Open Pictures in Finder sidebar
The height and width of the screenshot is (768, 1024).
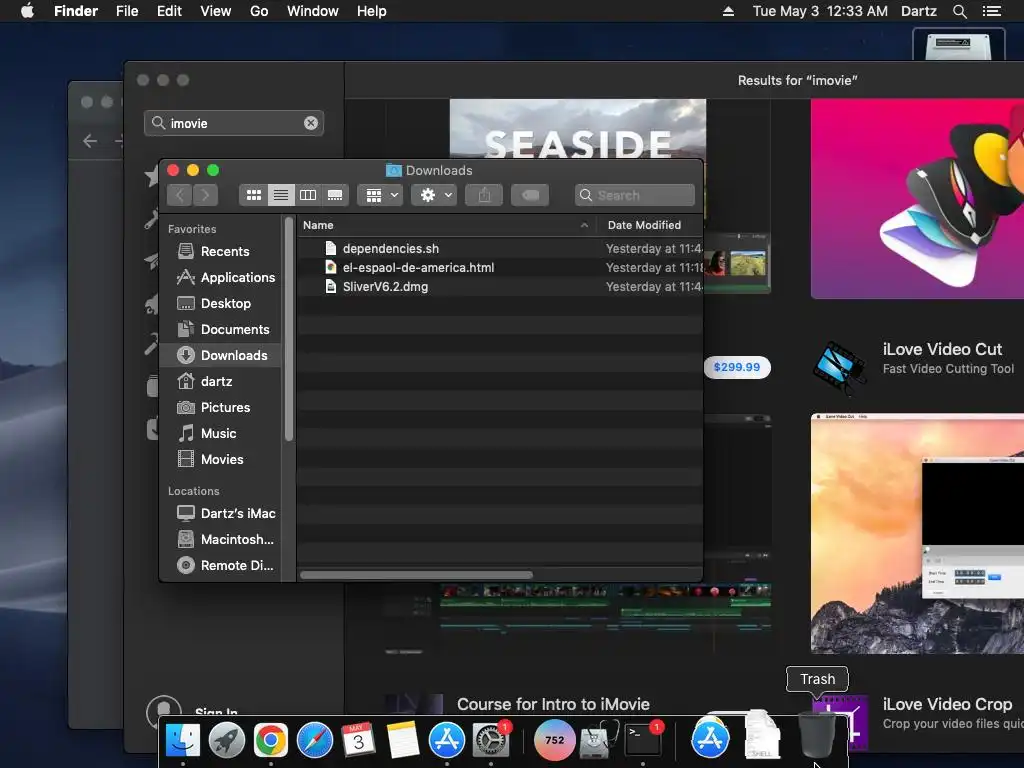point(222,408)
